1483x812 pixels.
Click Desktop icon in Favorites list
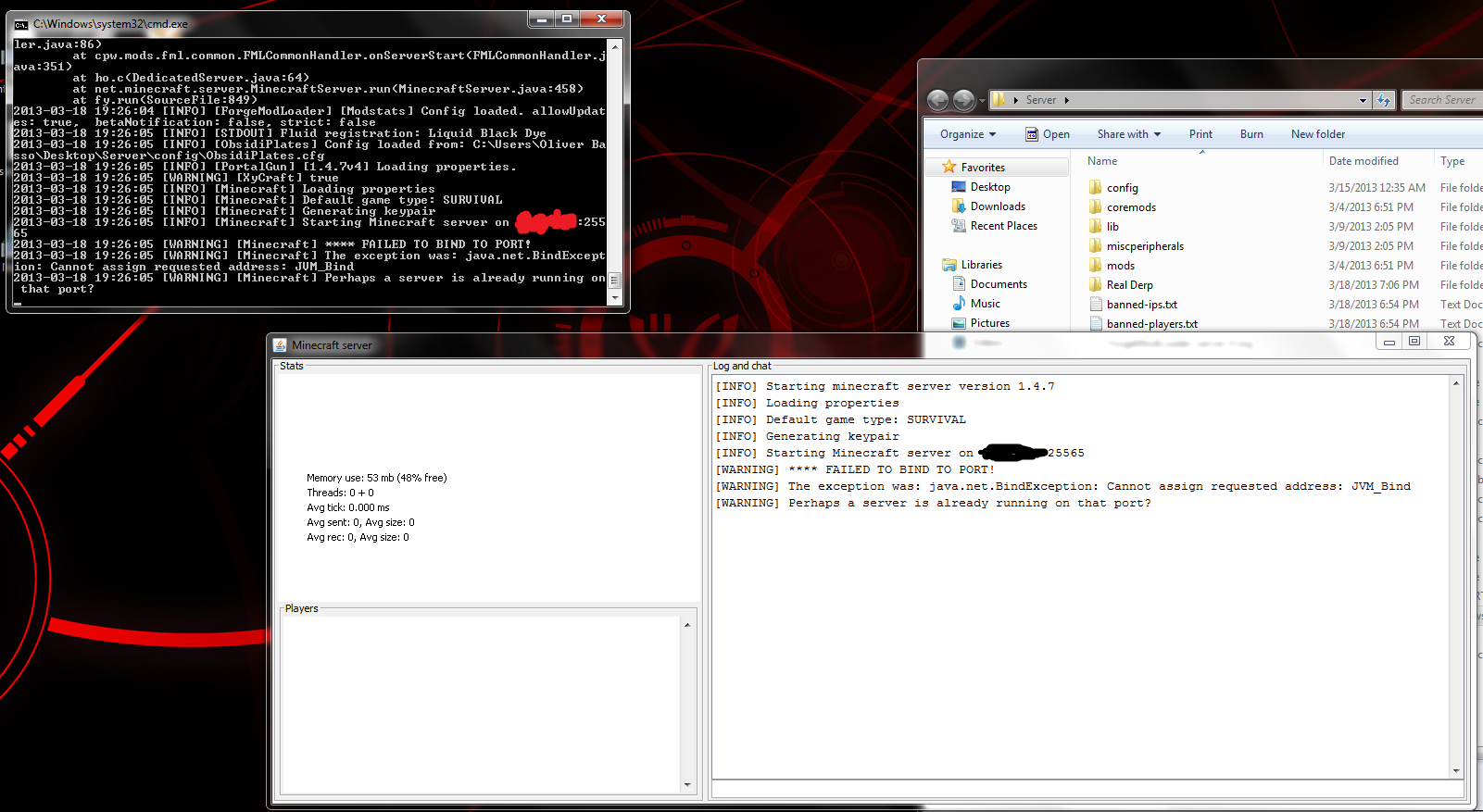pyautogui.click(x=959, y=187)
